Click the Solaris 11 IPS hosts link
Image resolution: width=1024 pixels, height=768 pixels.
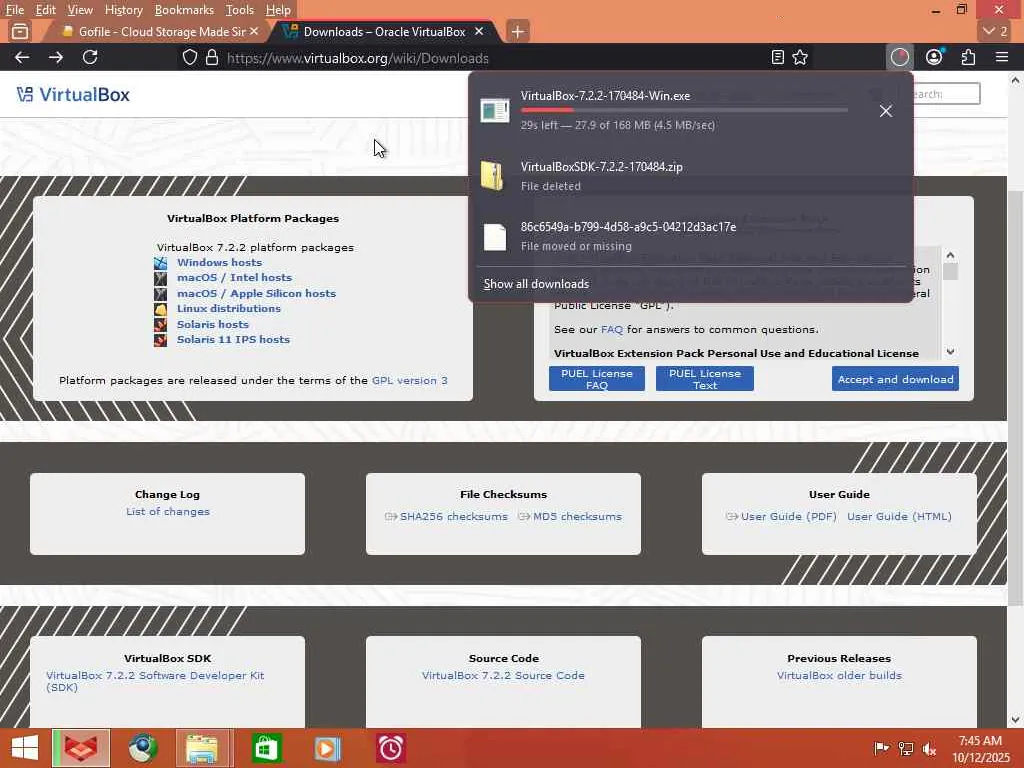(233, 340)
